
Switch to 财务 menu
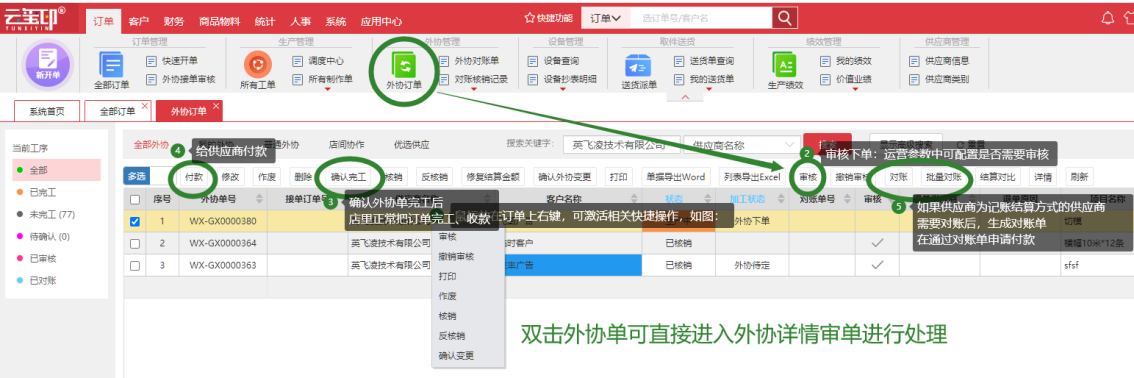[x=174, y=22]
